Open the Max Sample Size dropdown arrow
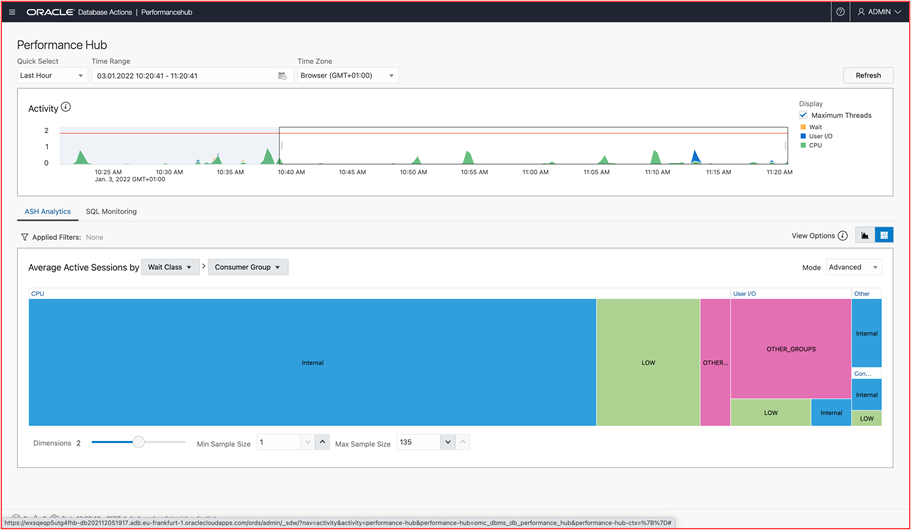Screen dimensions: 911x530 pyautogui.click(x=447, y=442)
